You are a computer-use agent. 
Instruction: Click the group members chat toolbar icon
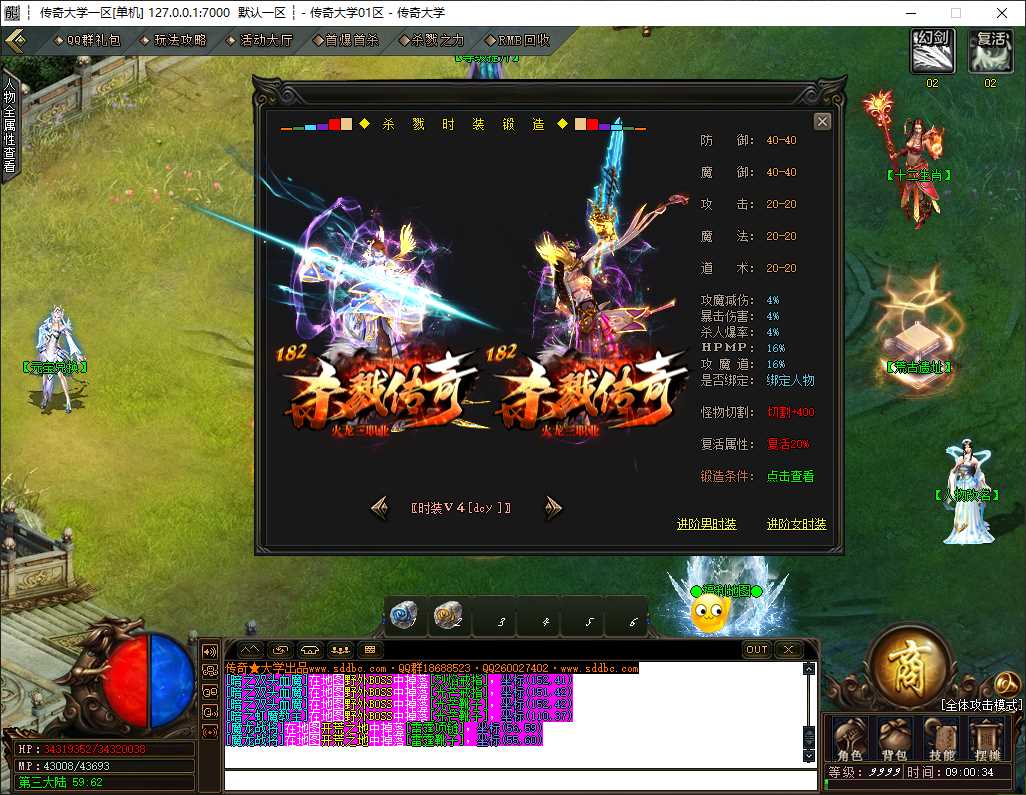click(340, 650)
